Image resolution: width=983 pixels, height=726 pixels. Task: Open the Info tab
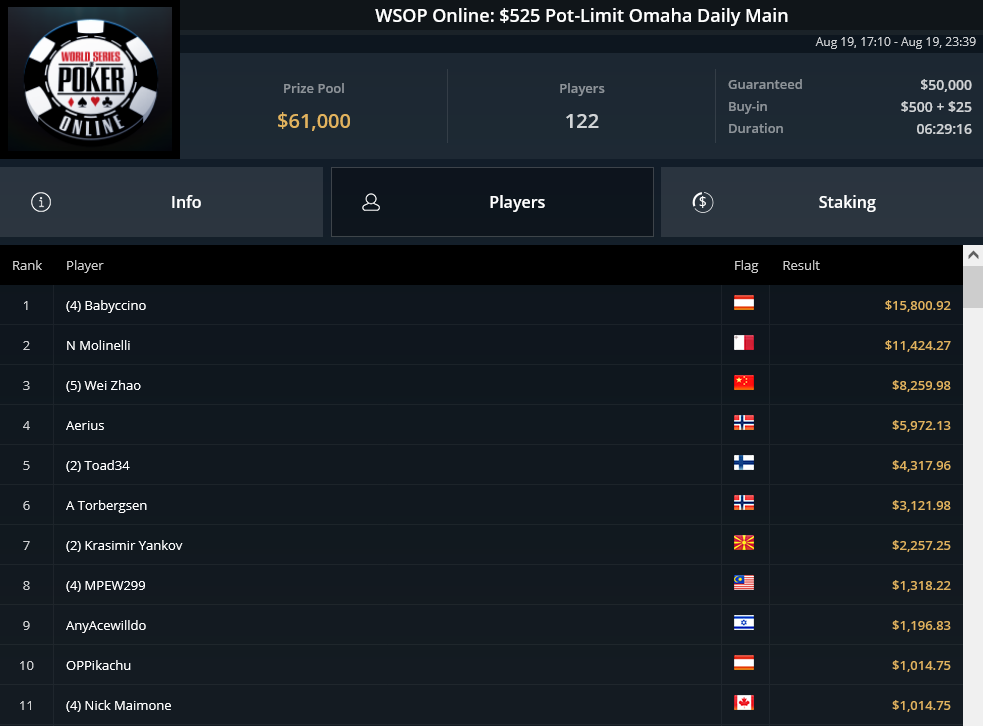161,202
